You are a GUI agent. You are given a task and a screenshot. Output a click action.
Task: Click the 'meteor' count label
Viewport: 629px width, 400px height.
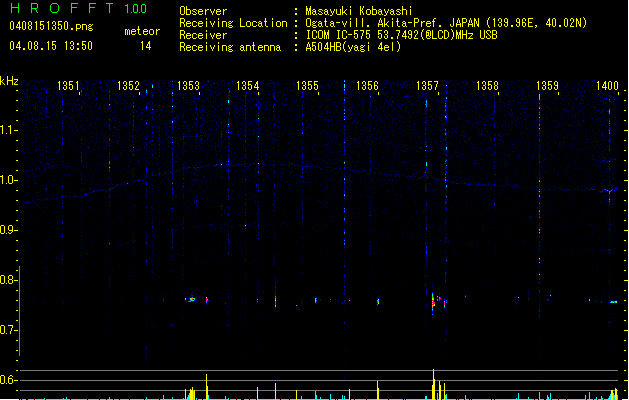(x=142, y=31)
